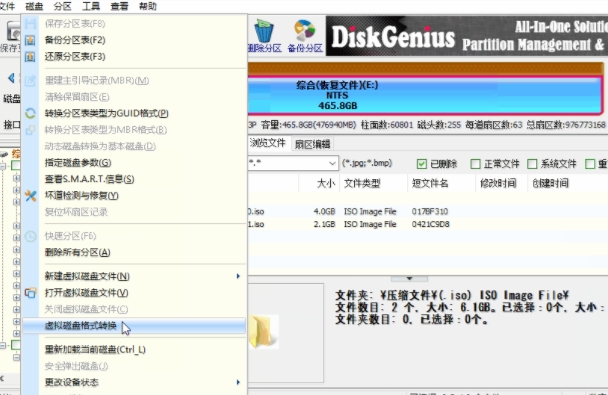608x395 pixels.
Task: Sort by 修改时间 column header
Action: [501, 183]
